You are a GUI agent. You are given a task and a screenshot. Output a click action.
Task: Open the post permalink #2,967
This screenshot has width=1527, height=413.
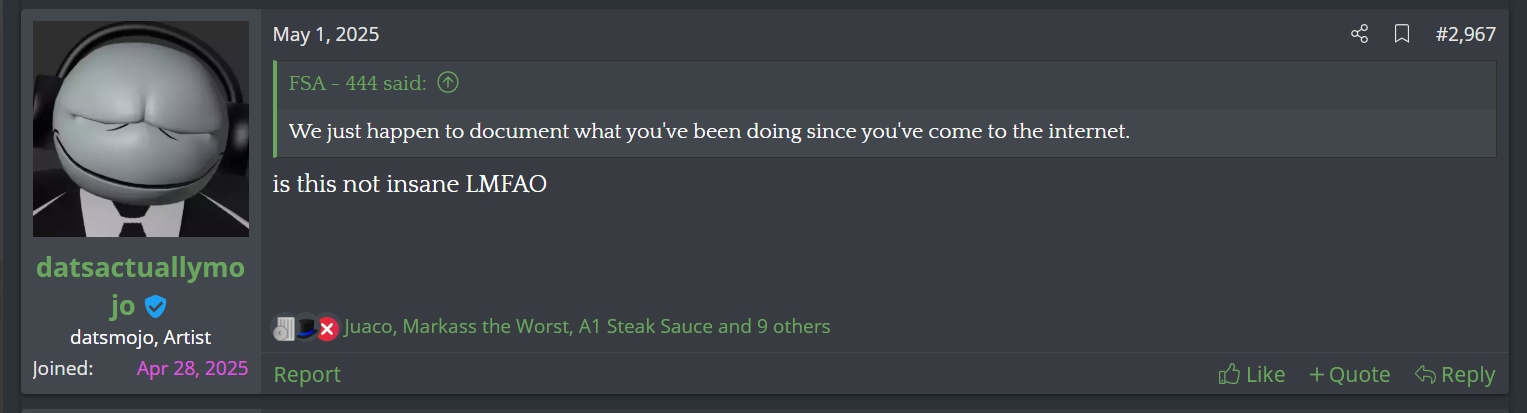pyautogui.click(x=1465, y=35)
